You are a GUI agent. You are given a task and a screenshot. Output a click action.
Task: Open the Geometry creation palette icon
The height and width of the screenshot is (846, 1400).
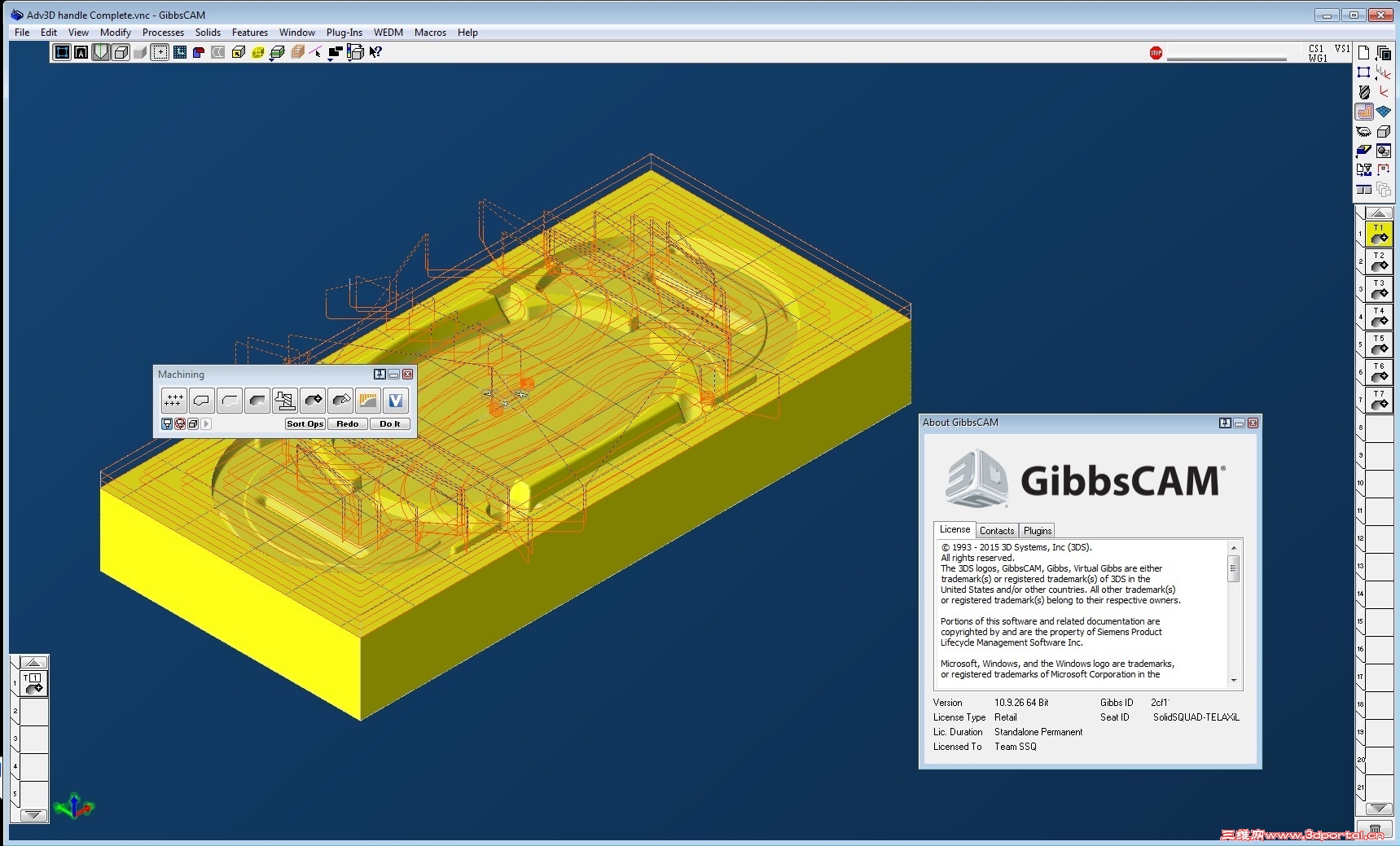point(1364,72)
